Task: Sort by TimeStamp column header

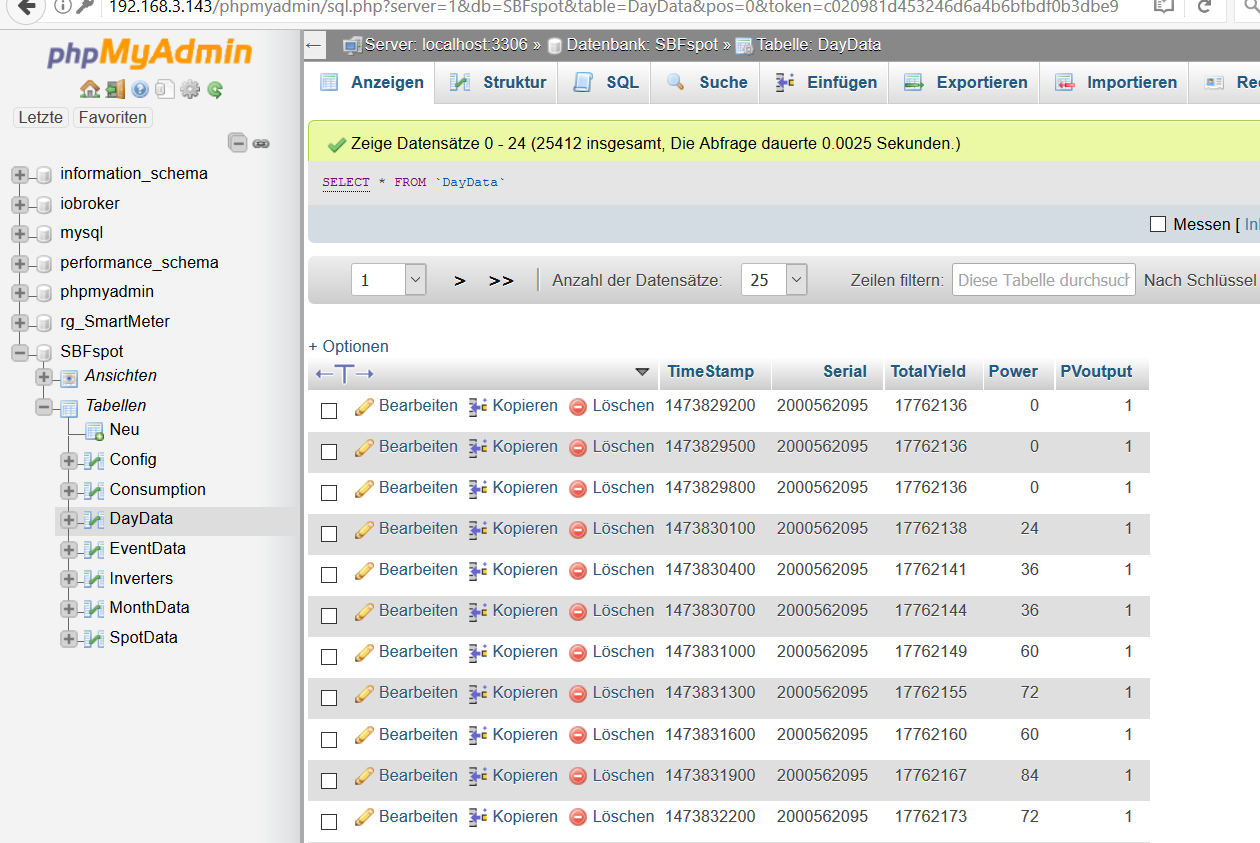Action: [710, 371]
